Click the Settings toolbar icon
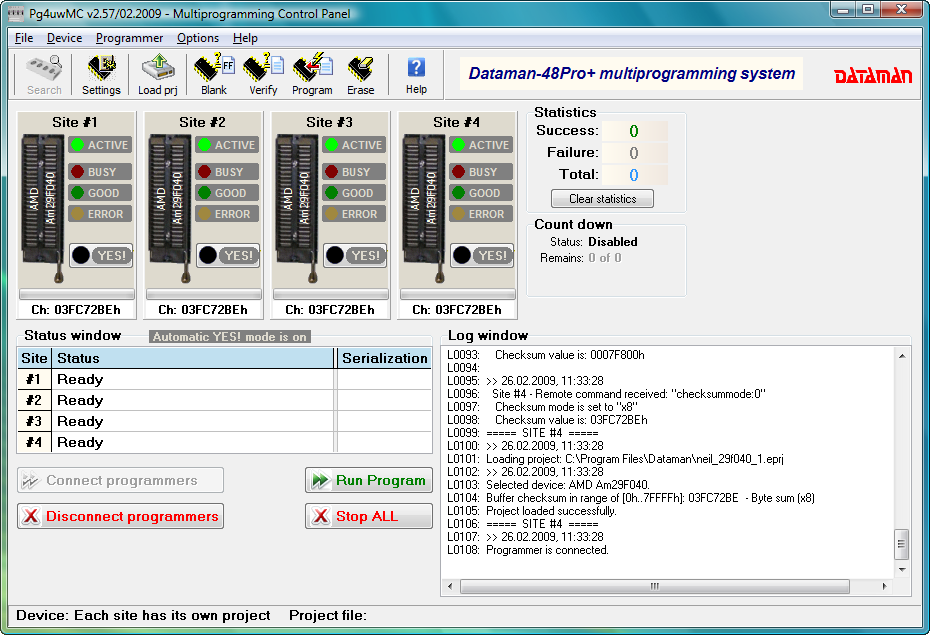 101,75
